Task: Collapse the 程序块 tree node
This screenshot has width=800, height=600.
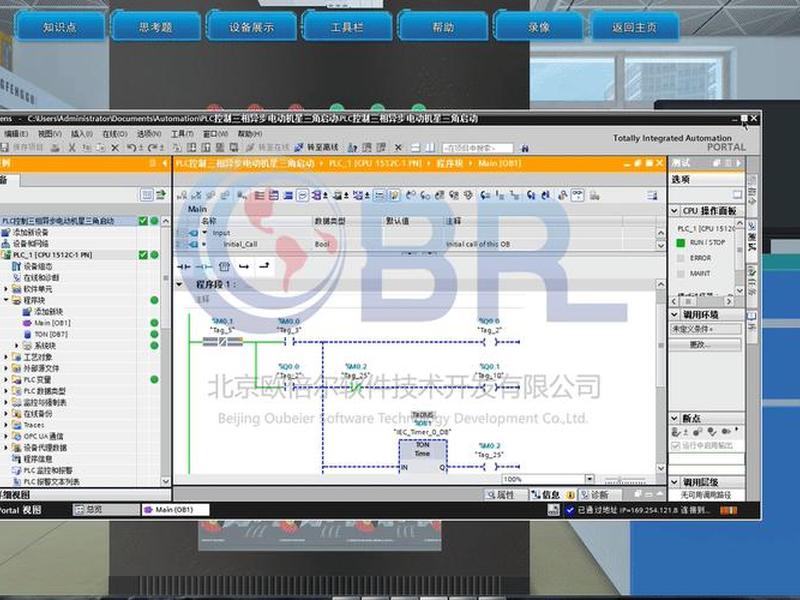Action: [6, 300]
